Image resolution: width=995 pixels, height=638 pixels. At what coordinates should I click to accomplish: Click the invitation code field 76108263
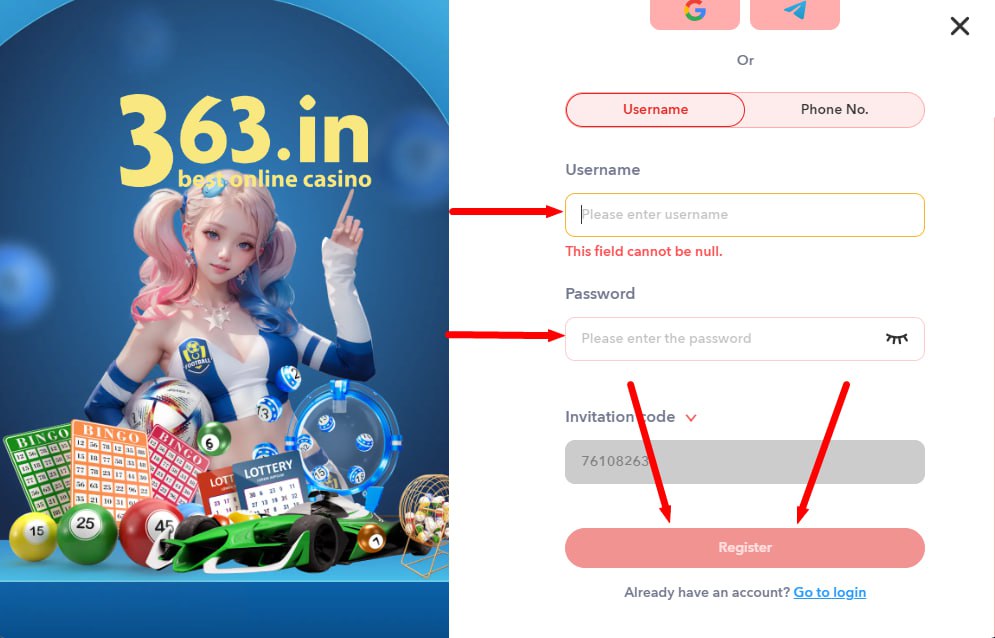click(x=744, y=462)
